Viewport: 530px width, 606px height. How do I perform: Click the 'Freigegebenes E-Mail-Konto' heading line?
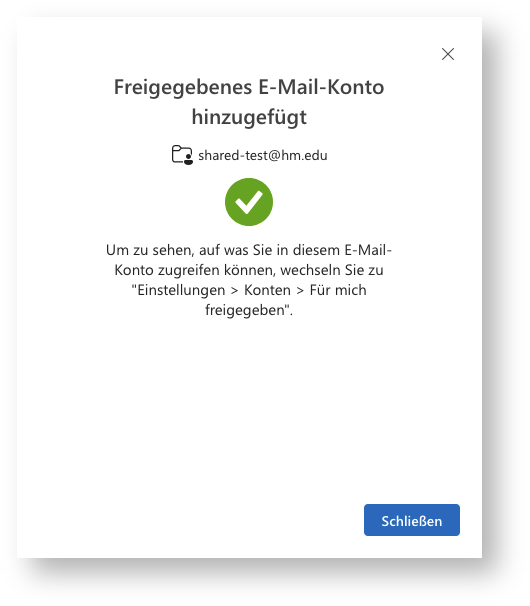[x=249, y=87]
